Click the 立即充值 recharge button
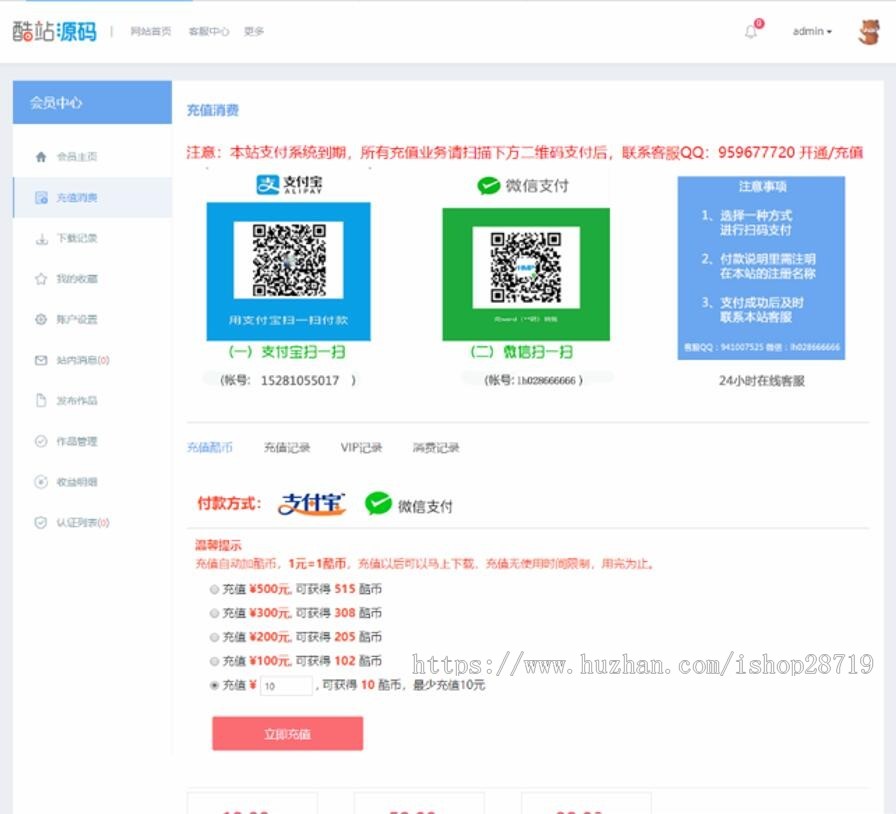 (287, 733)
